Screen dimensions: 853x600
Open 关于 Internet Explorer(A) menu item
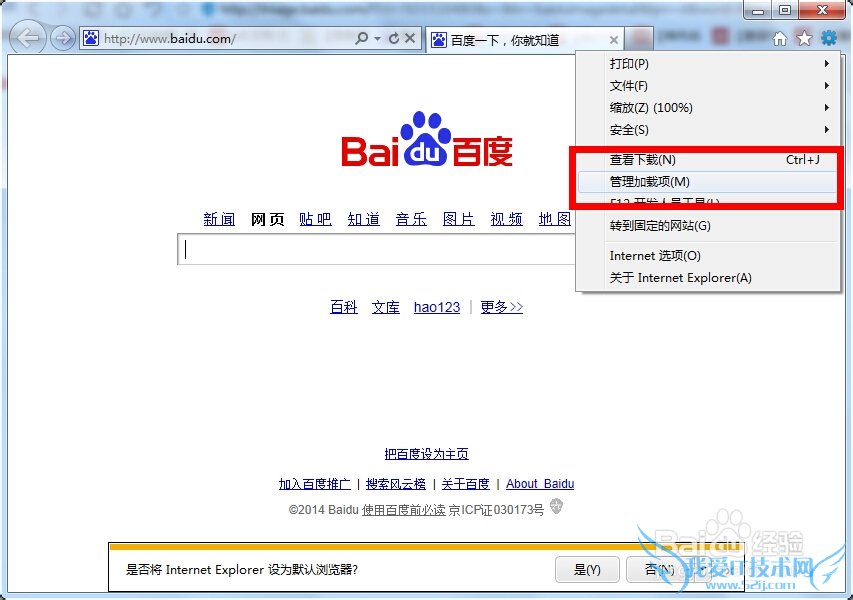point(708,278)
